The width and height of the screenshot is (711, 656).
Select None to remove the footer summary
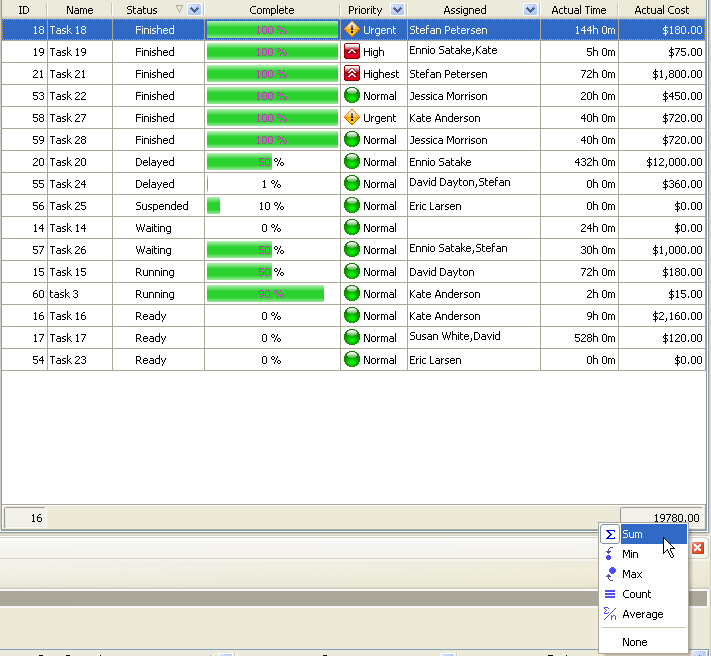tap(634, 642)
